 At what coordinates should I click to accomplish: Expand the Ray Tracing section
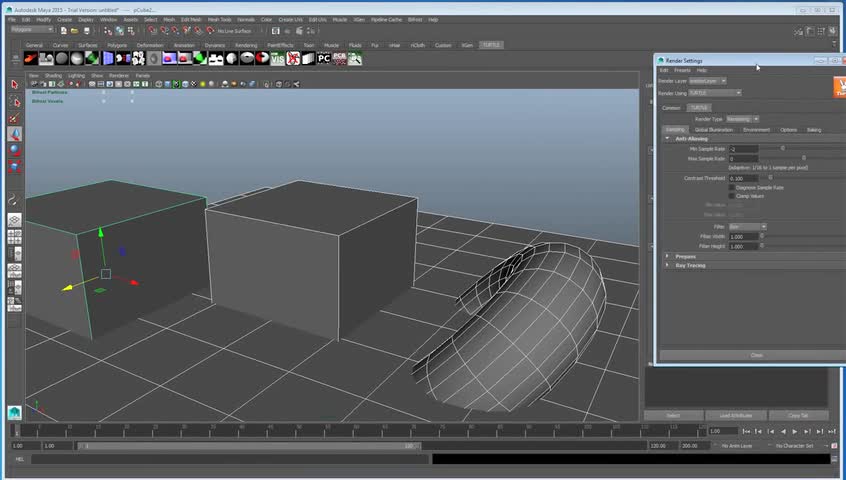pos(667,265)
